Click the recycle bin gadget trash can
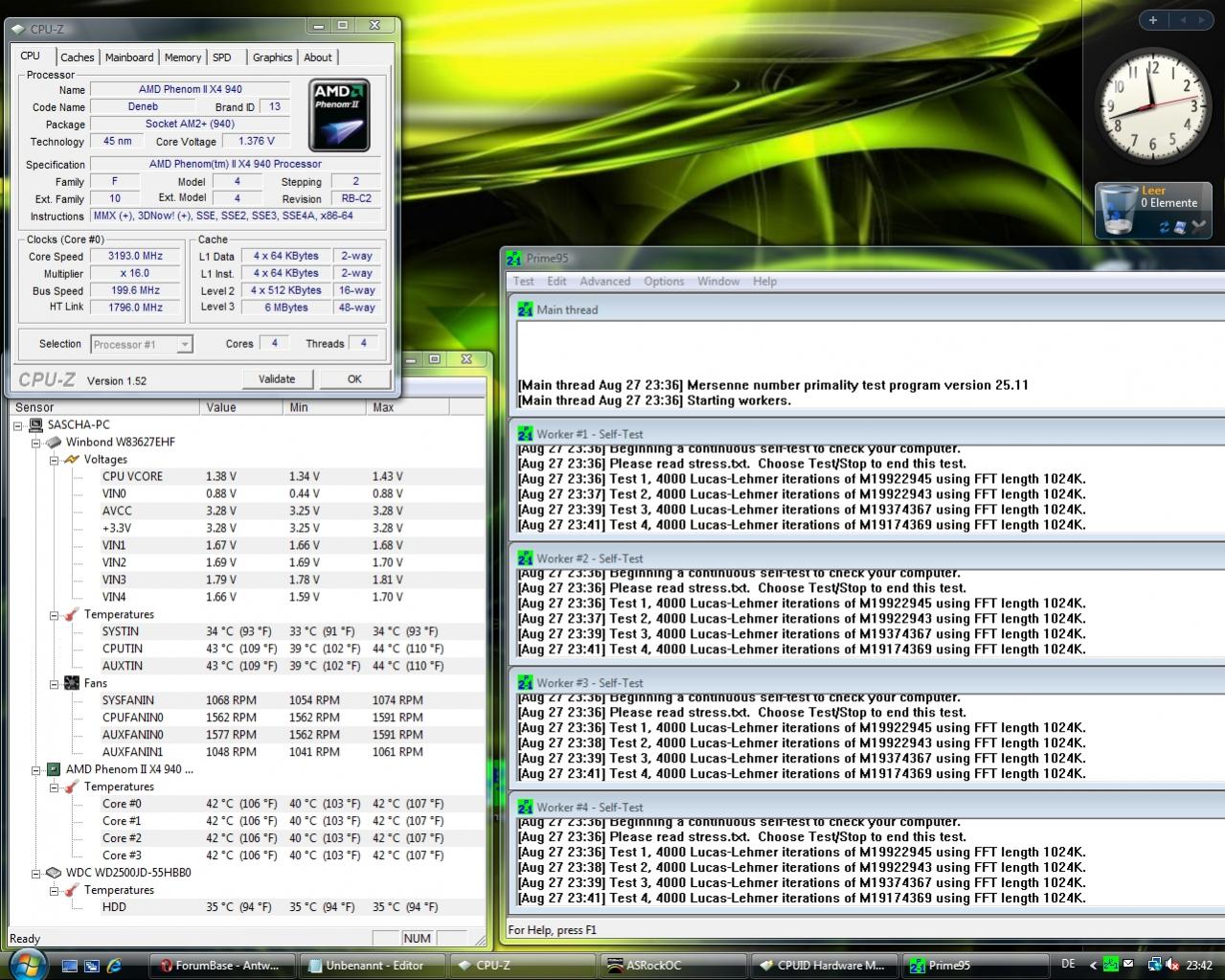Viewport: 1225px width, 980px height. (x=1118, y=210)
